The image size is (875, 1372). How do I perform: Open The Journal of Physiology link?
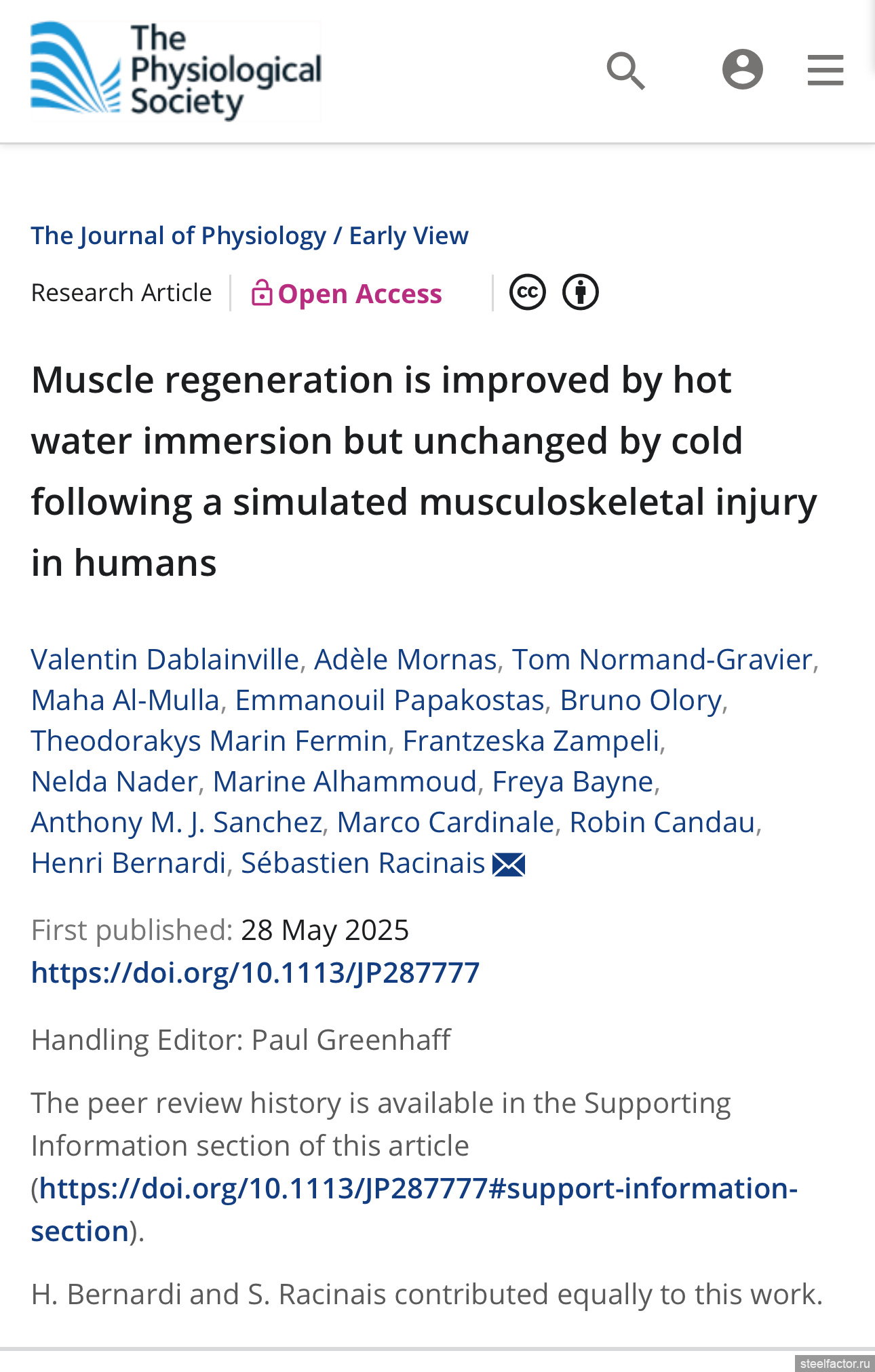[178, 236]
